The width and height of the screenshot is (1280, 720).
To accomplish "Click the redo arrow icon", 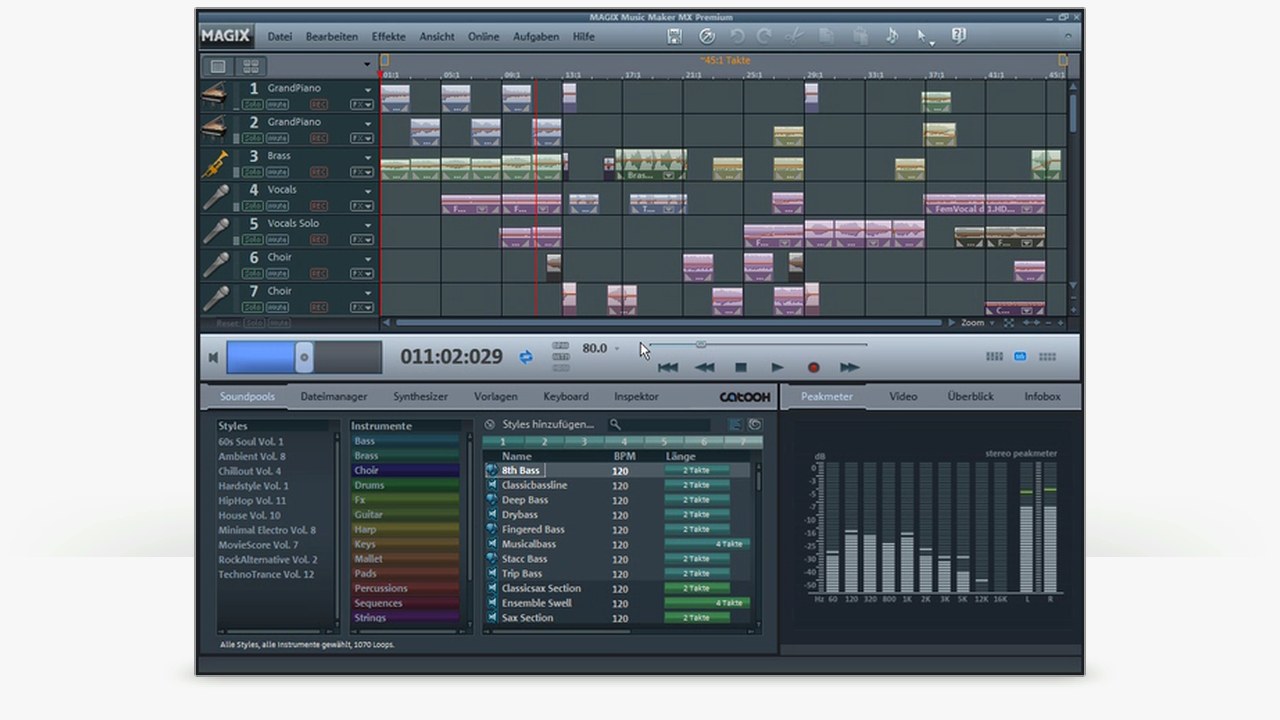I will point(764,36).
